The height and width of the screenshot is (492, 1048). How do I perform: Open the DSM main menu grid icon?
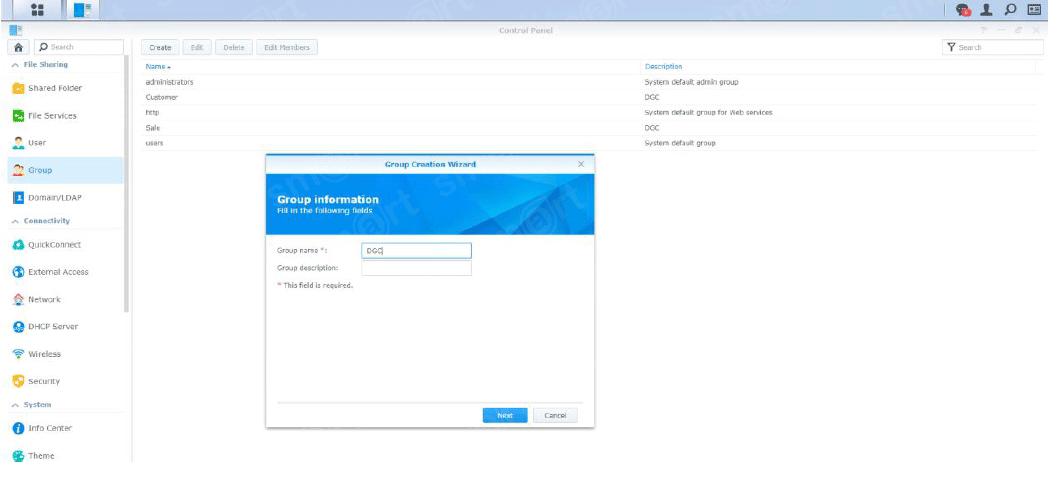point(37,9)
